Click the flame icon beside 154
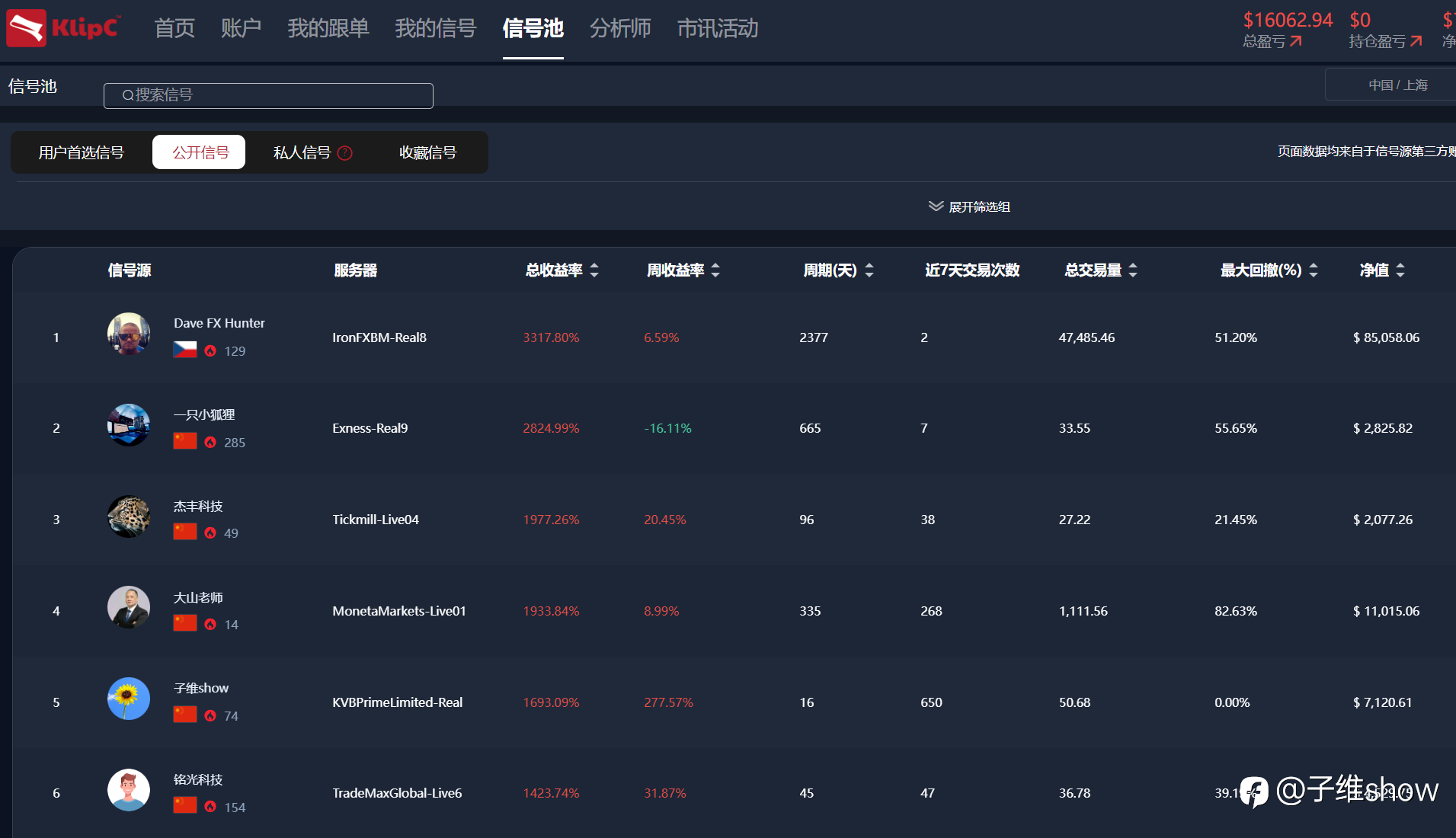This screenshot has width=1456, height=838. pyautogui.click(x=210, y=807)
